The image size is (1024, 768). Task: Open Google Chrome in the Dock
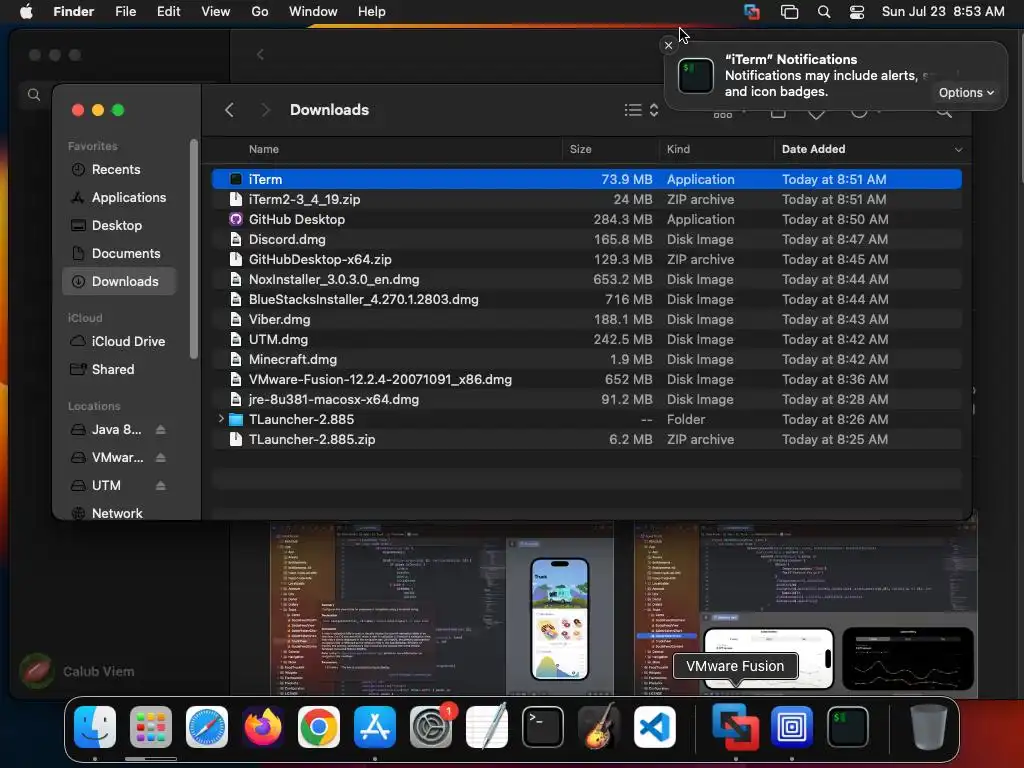coord(319,727)
